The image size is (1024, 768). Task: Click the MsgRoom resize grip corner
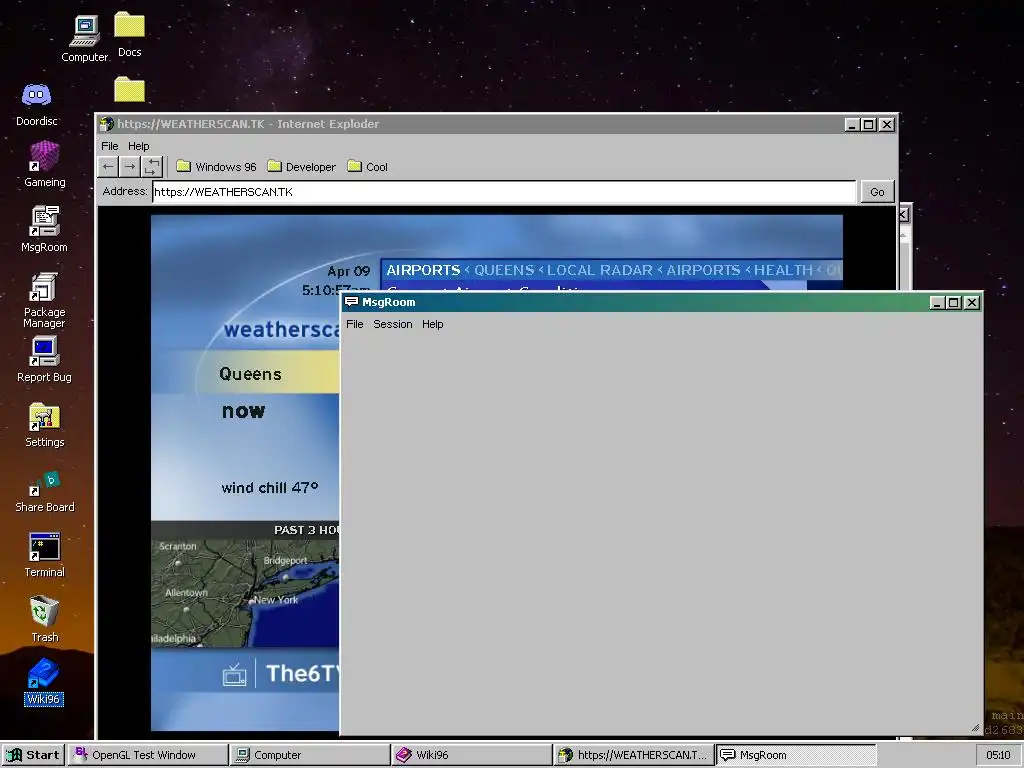975,728
